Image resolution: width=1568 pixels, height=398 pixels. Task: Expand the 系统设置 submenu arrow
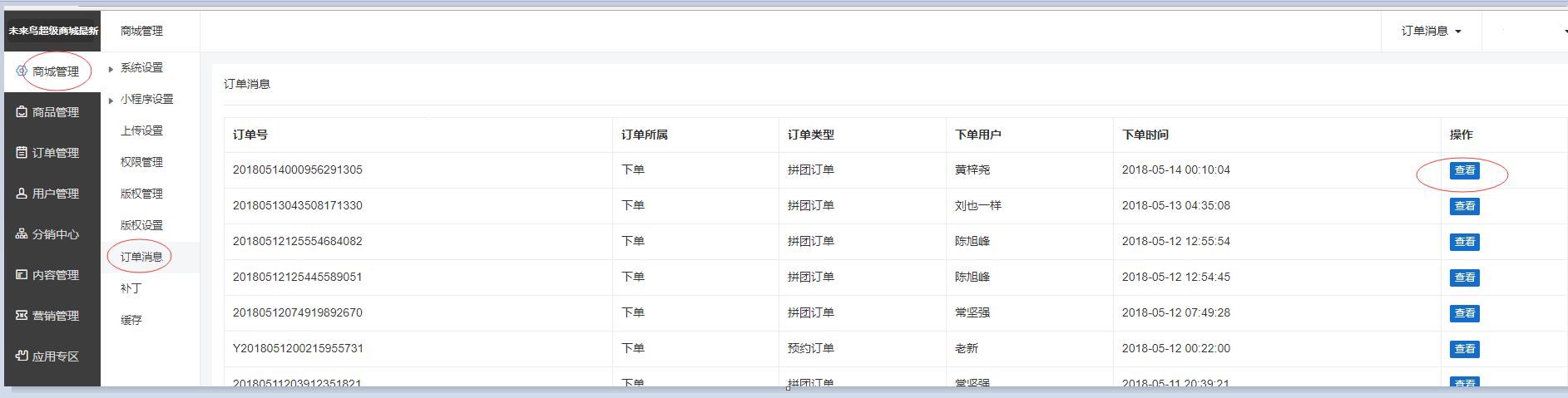point(111,69)
